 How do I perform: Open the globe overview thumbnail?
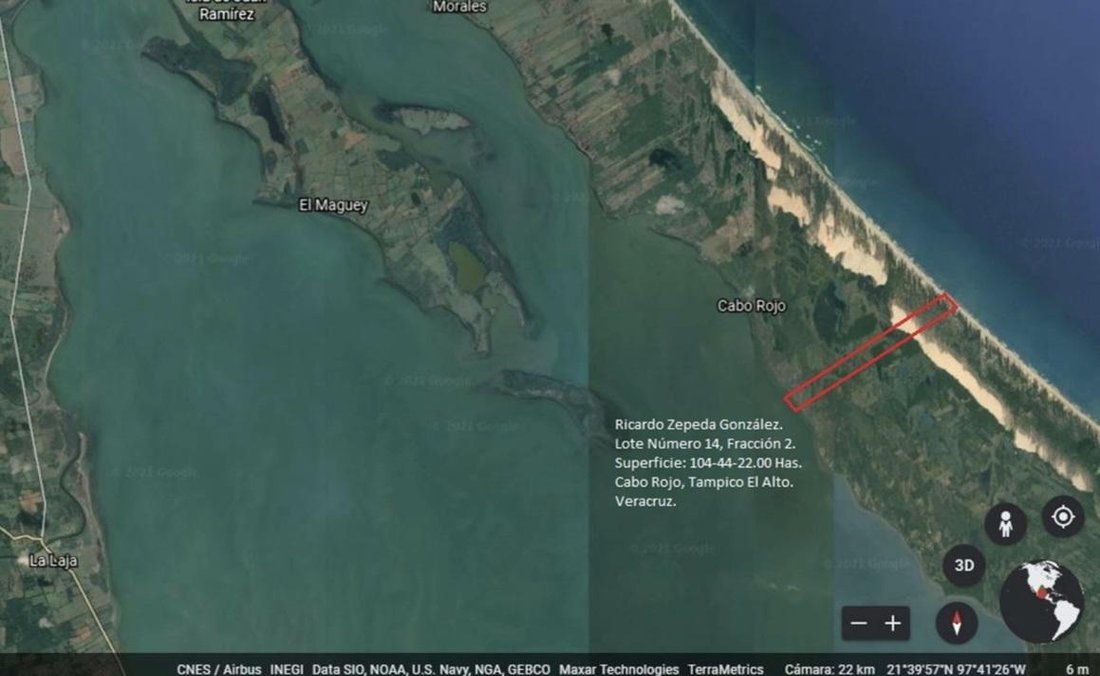click(x=1041, y=602)
